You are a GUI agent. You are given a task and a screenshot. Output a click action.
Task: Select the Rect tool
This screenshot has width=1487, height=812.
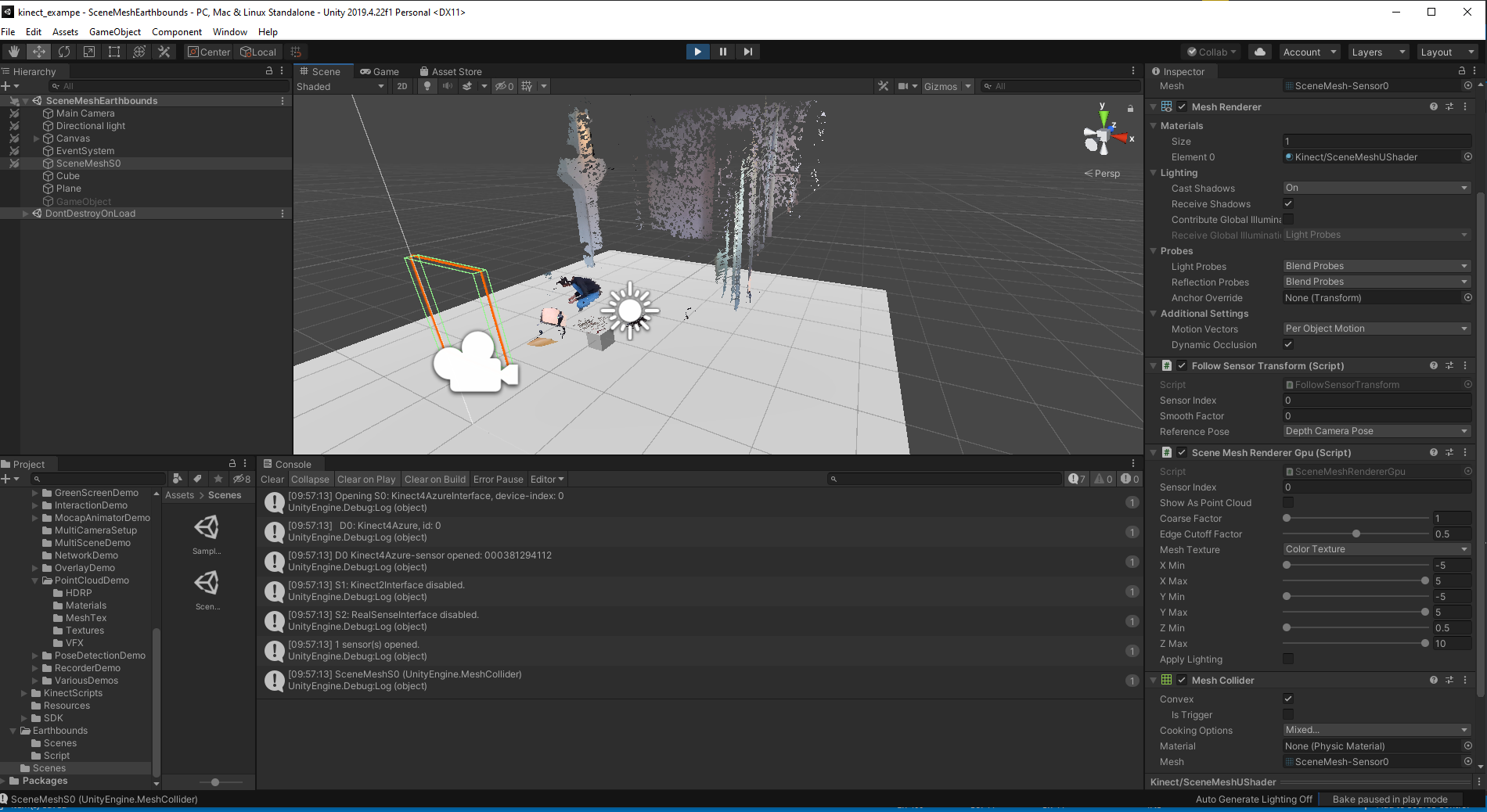click(x=113, y=52)
